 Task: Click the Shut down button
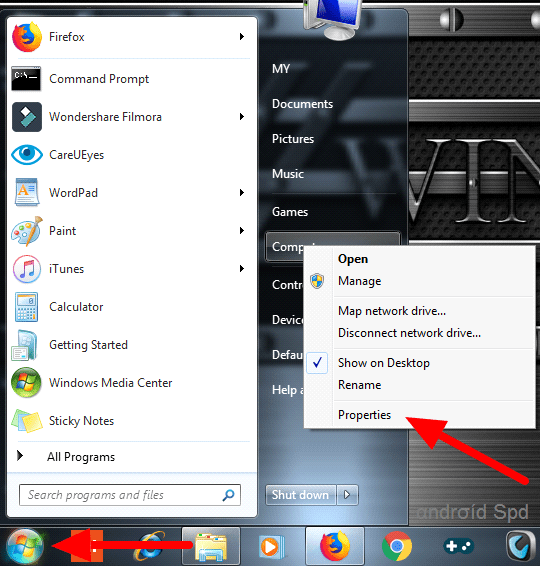(x=300, y=495)
